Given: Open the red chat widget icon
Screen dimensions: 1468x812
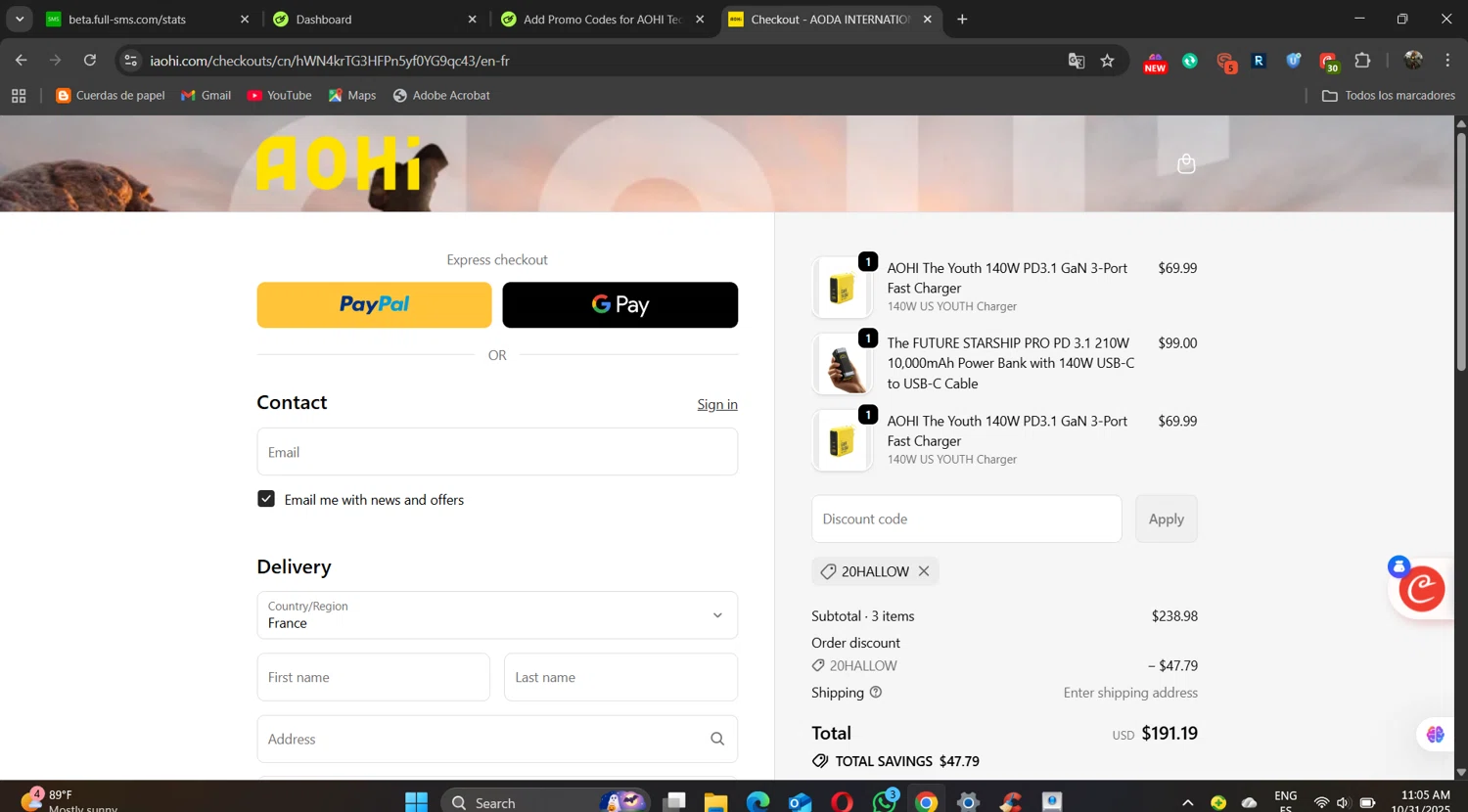Looking at the screenshot, I should [x=1422, y=589].
